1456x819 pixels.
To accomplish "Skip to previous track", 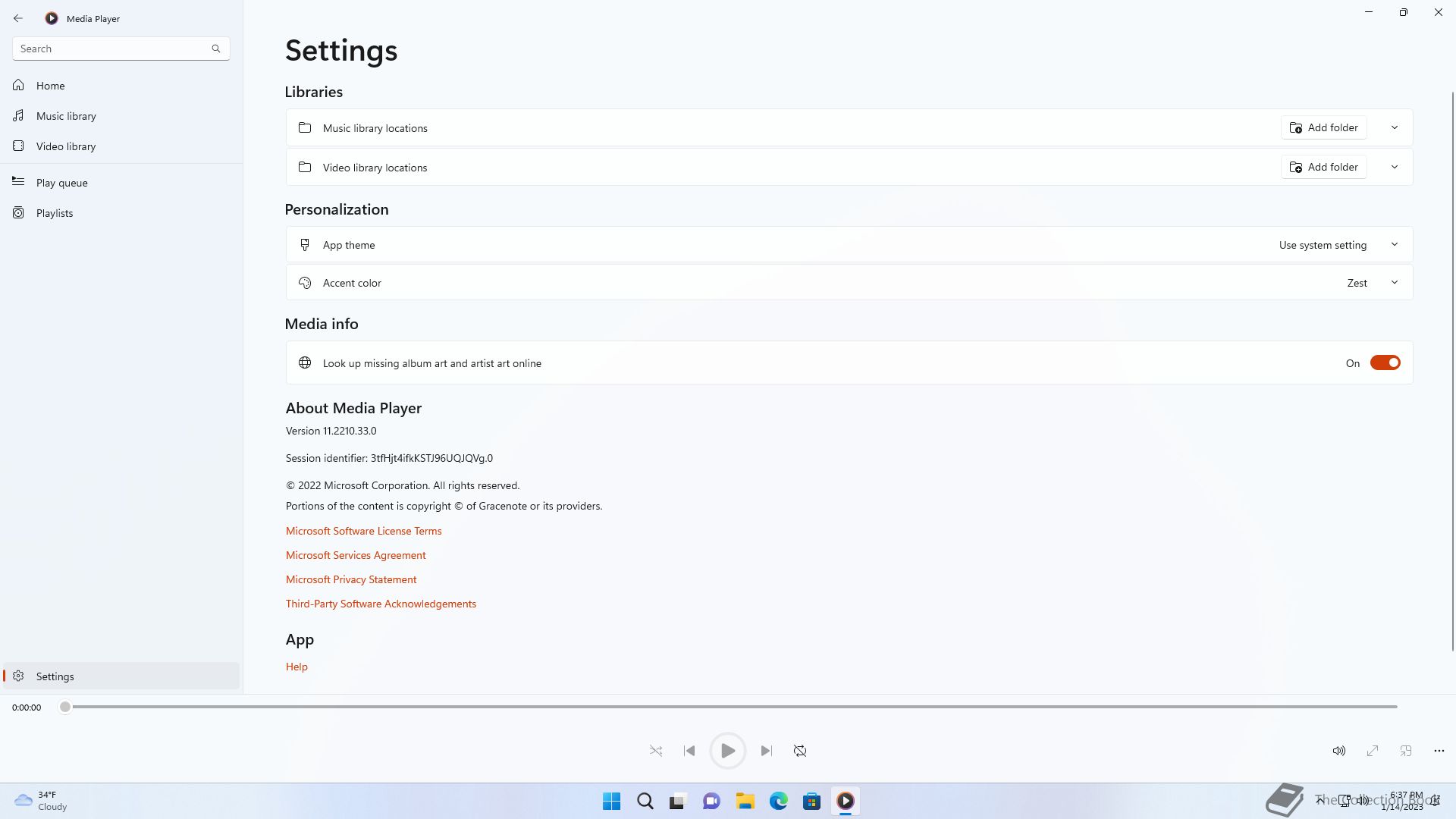I will [689, 751].
